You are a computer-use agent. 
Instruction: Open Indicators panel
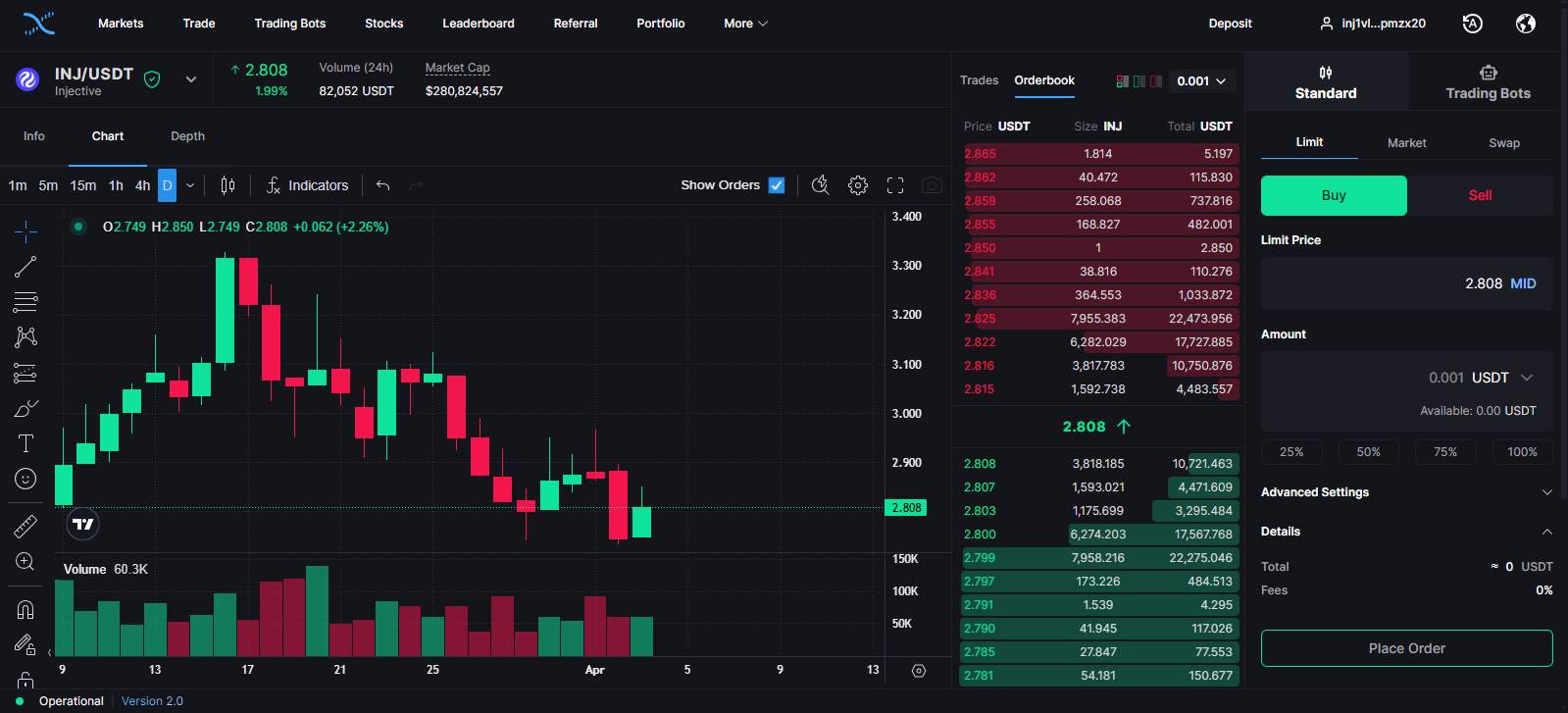point(308,185)
